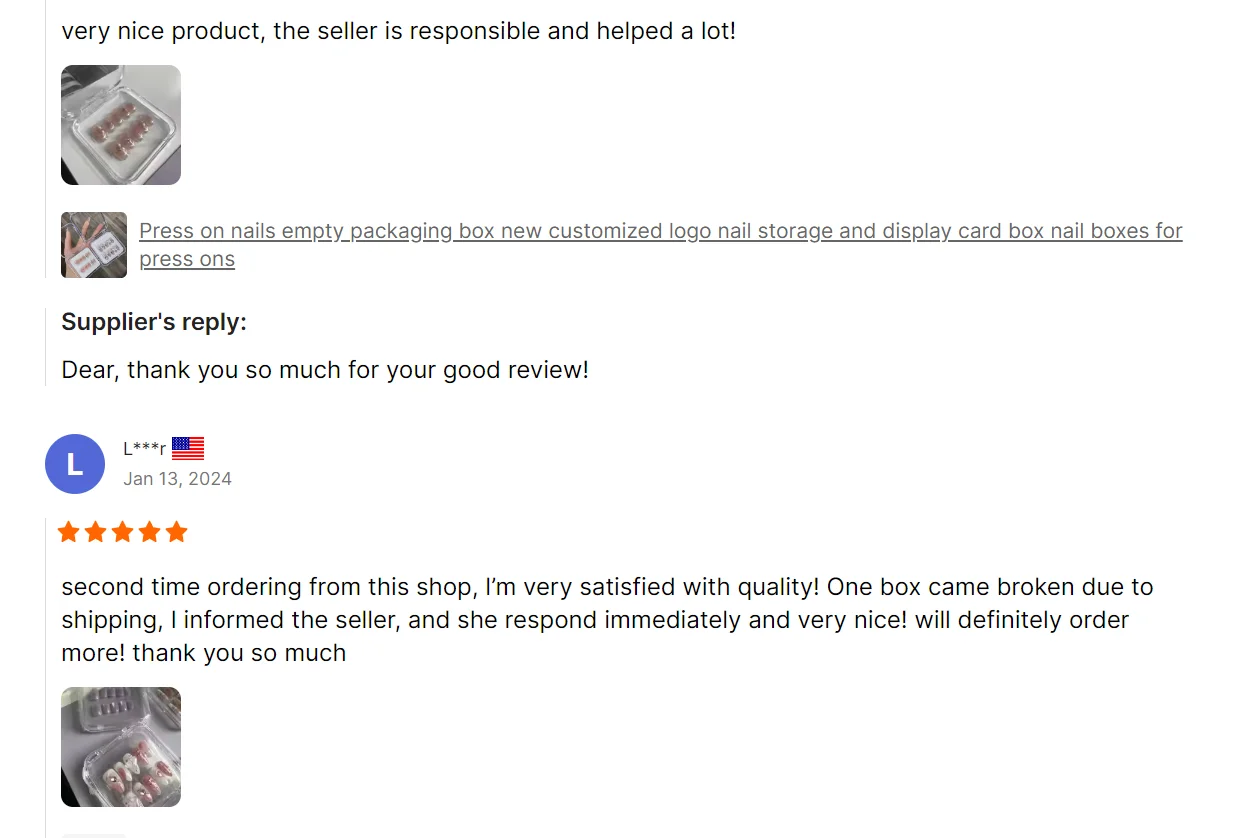Select the 'Dear, thank you so much' reply text
Image resolution: width=1234 pixels, height=838 pixels.
(325, 370)
